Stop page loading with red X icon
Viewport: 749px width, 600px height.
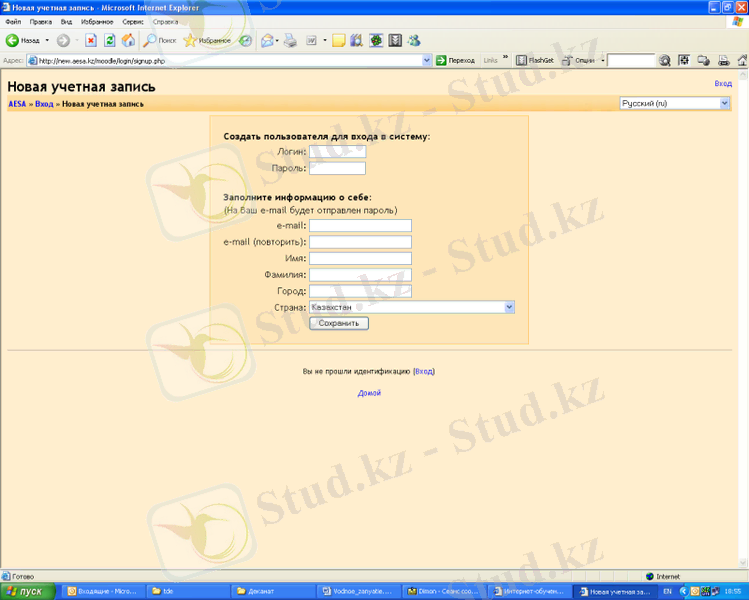pos(91,41)
